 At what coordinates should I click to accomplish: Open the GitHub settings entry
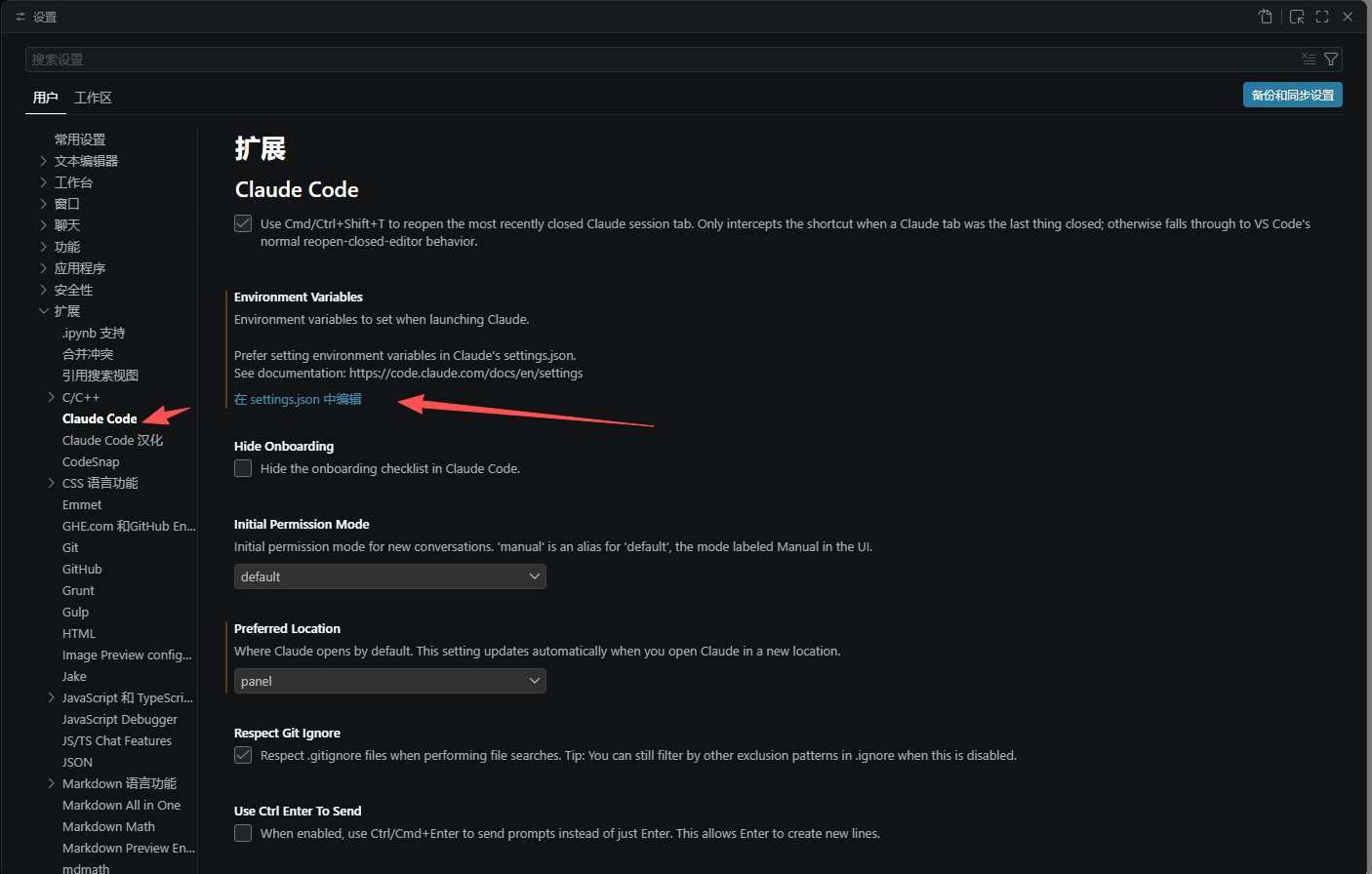tap(82, 569)
